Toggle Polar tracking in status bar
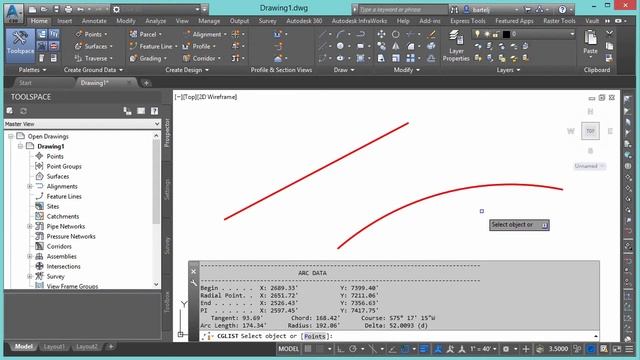 click(x=353, y=349)
